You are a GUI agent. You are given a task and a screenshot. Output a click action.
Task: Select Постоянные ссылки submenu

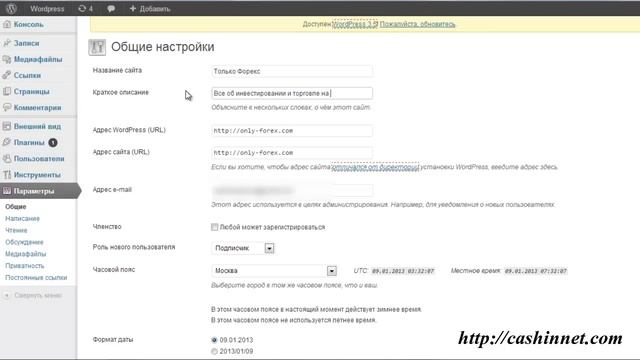(36, 278)
